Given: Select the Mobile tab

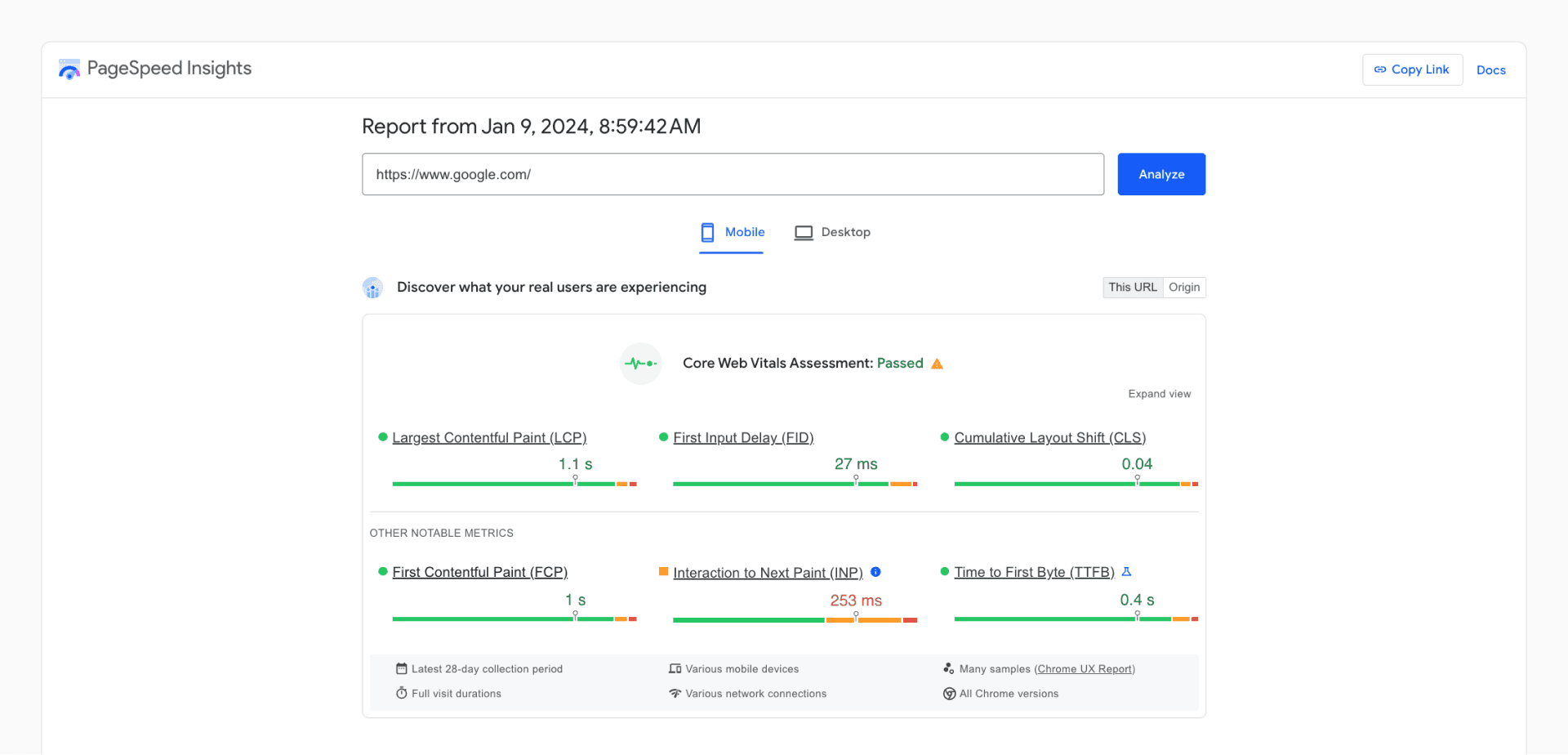Looking at the screenshot, I should [744, 232].
